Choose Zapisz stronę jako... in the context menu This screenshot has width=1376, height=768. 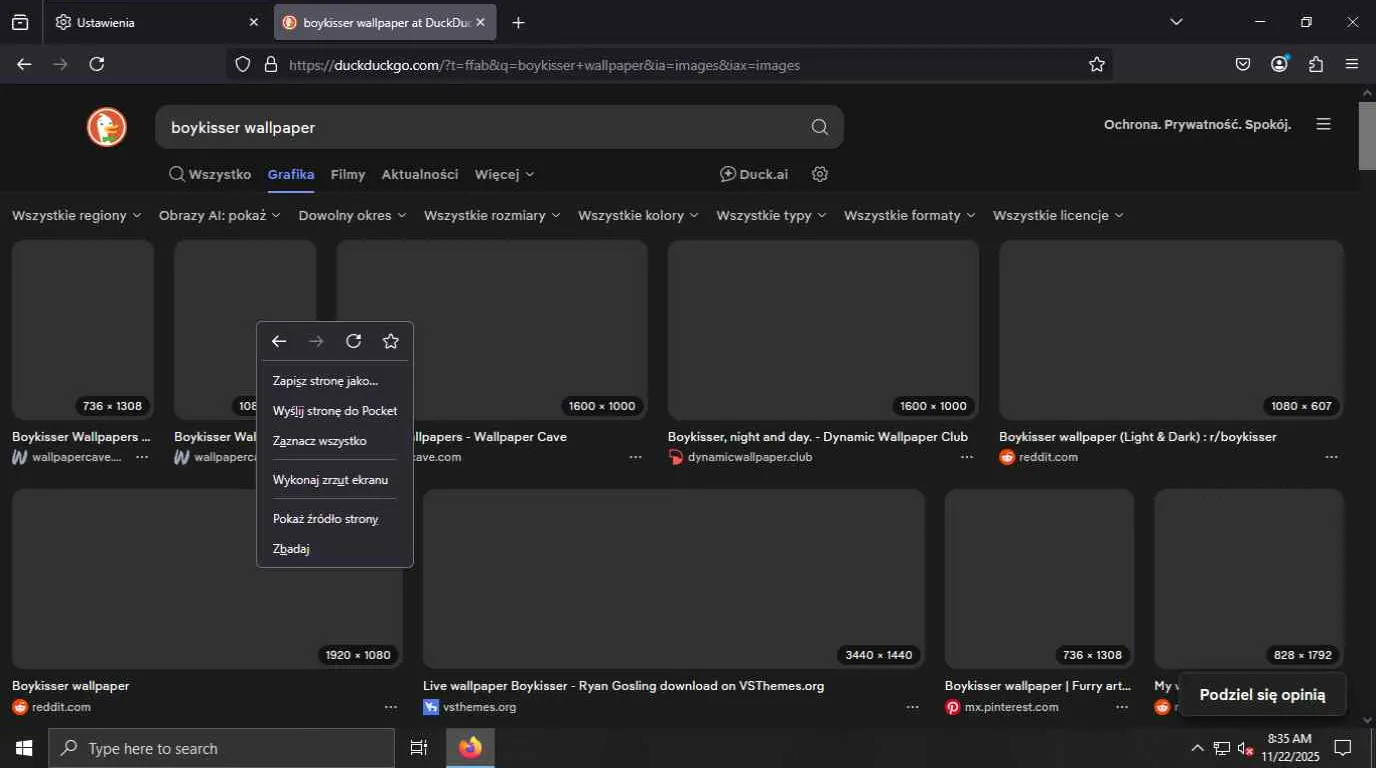click(x=335, y=381)
